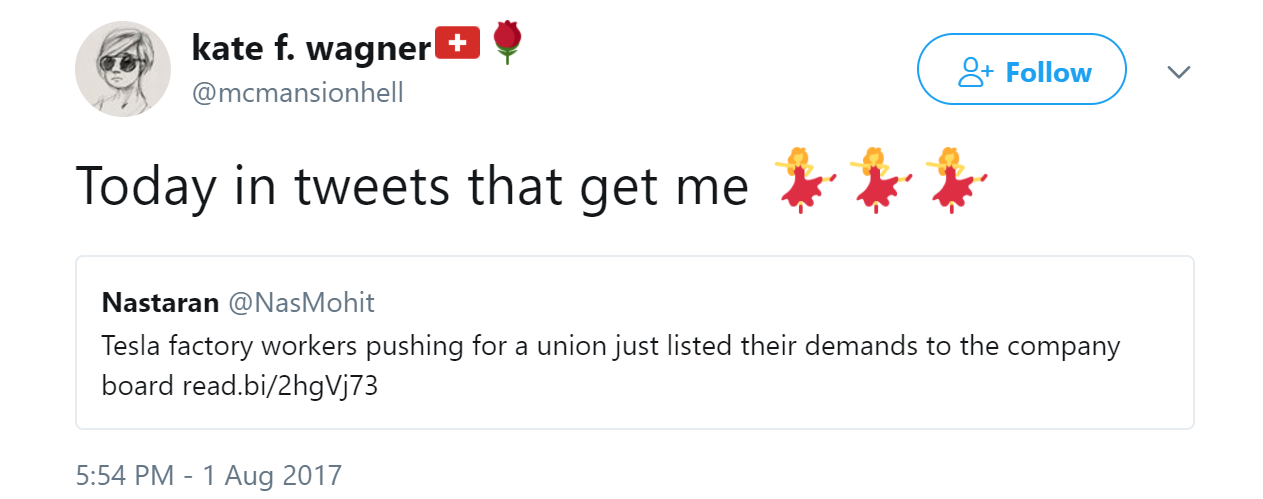The height and width of the screenshot is (499, 1263).
Task: Click the red rose emoji beside the name
Action: tap(508, 42)
